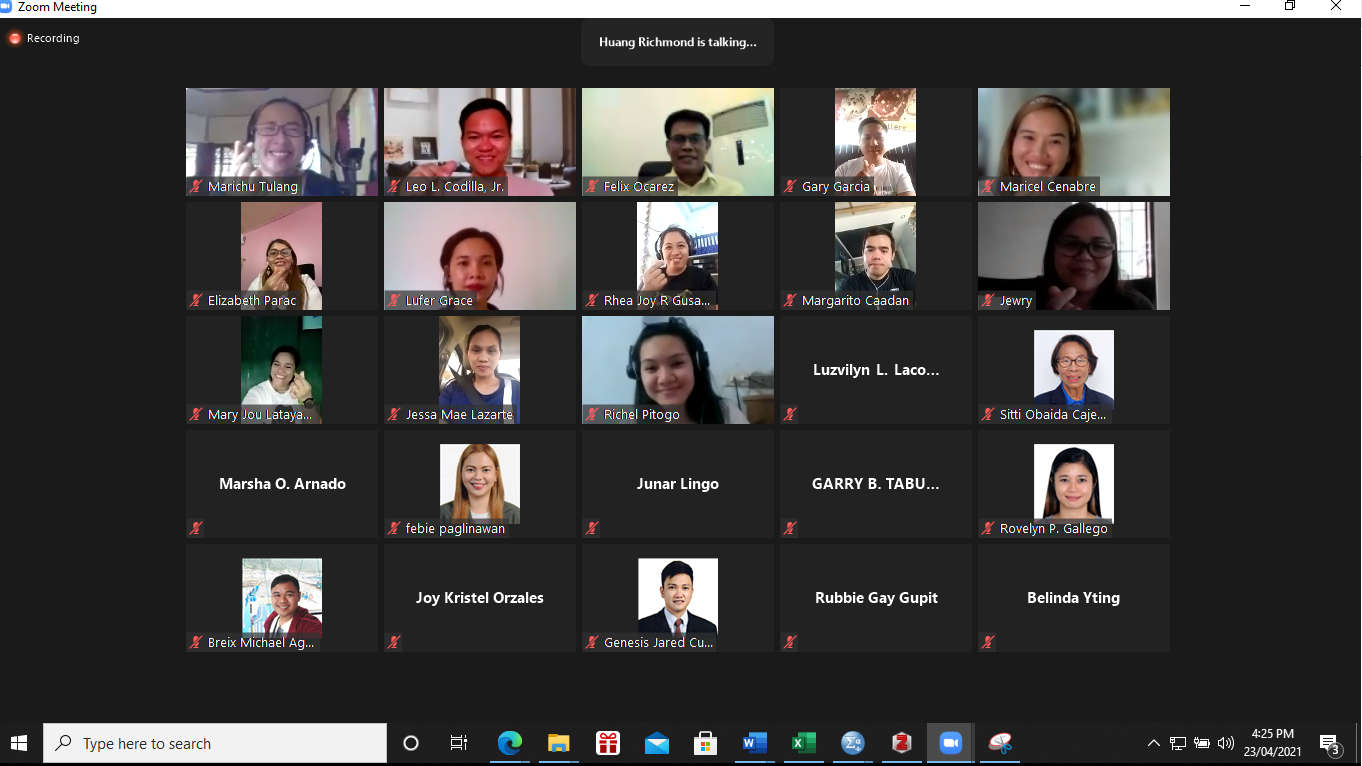Click the blue sigma taskbar icon
Screen dimensions: 1362x766
point(852,743)
